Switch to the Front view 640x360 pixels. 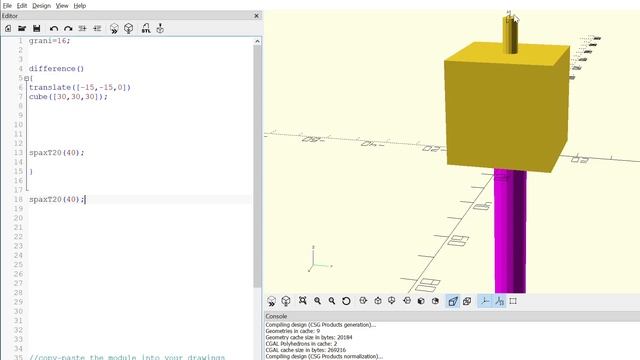coord(421,301)
